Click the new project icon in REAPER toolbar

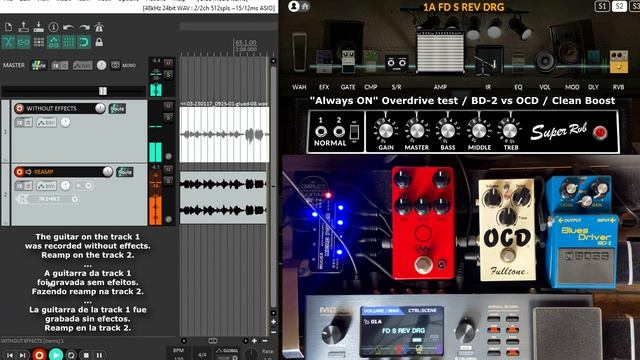pos(8,27)
